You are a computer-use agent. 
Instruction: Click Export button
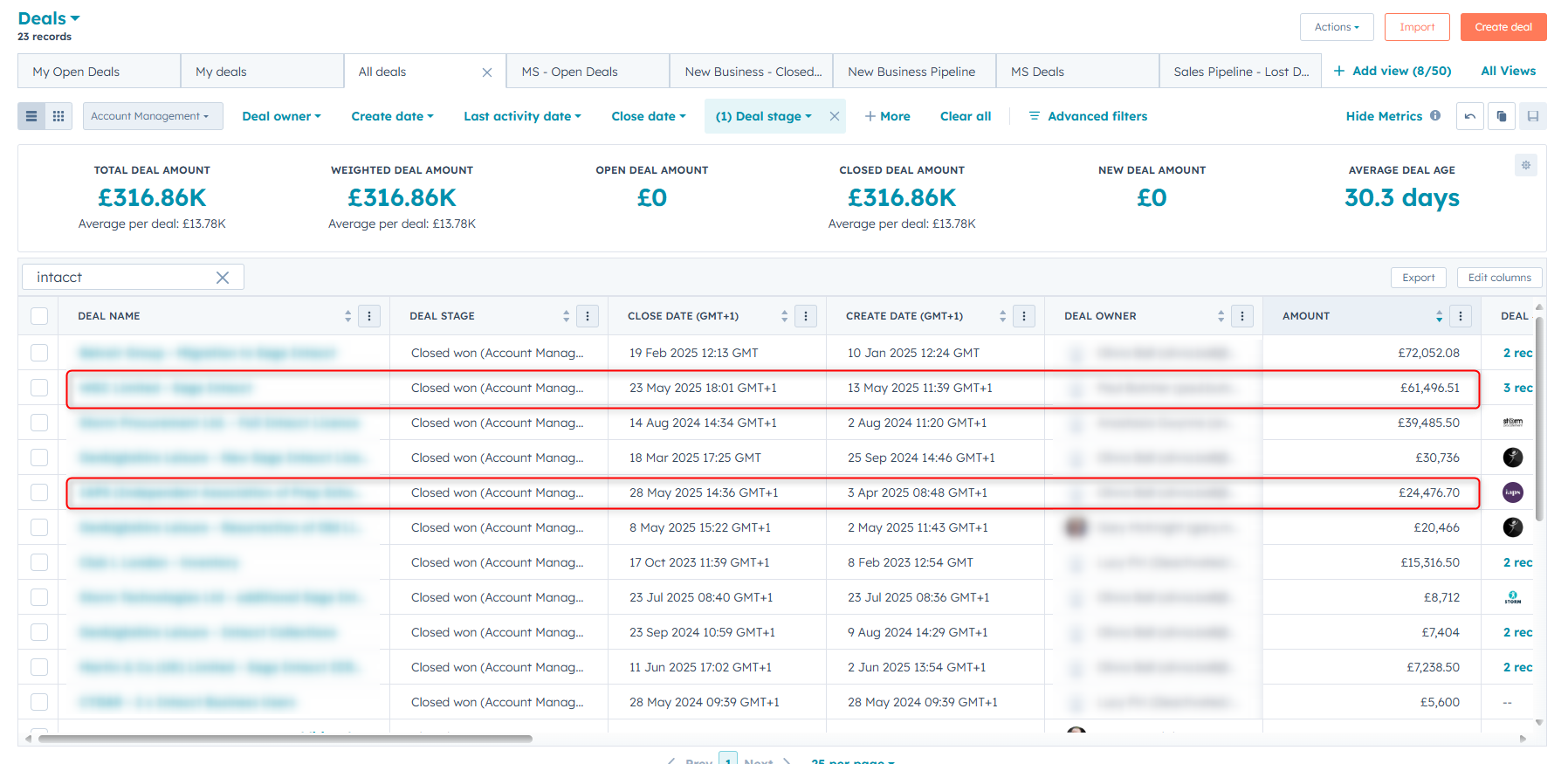point(1419,278)
